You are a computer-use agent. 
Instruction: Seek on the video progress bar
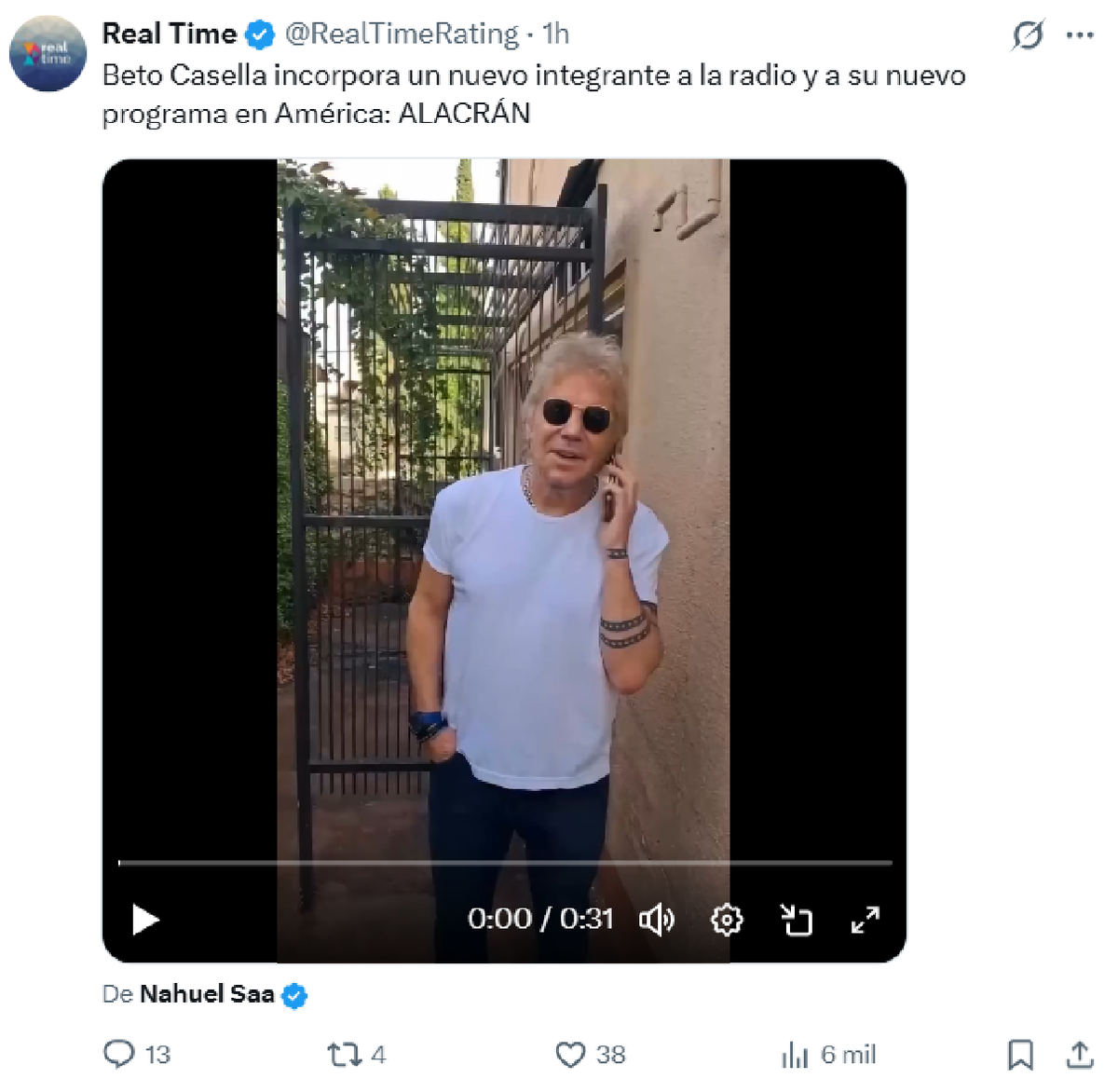coord(505,863)
